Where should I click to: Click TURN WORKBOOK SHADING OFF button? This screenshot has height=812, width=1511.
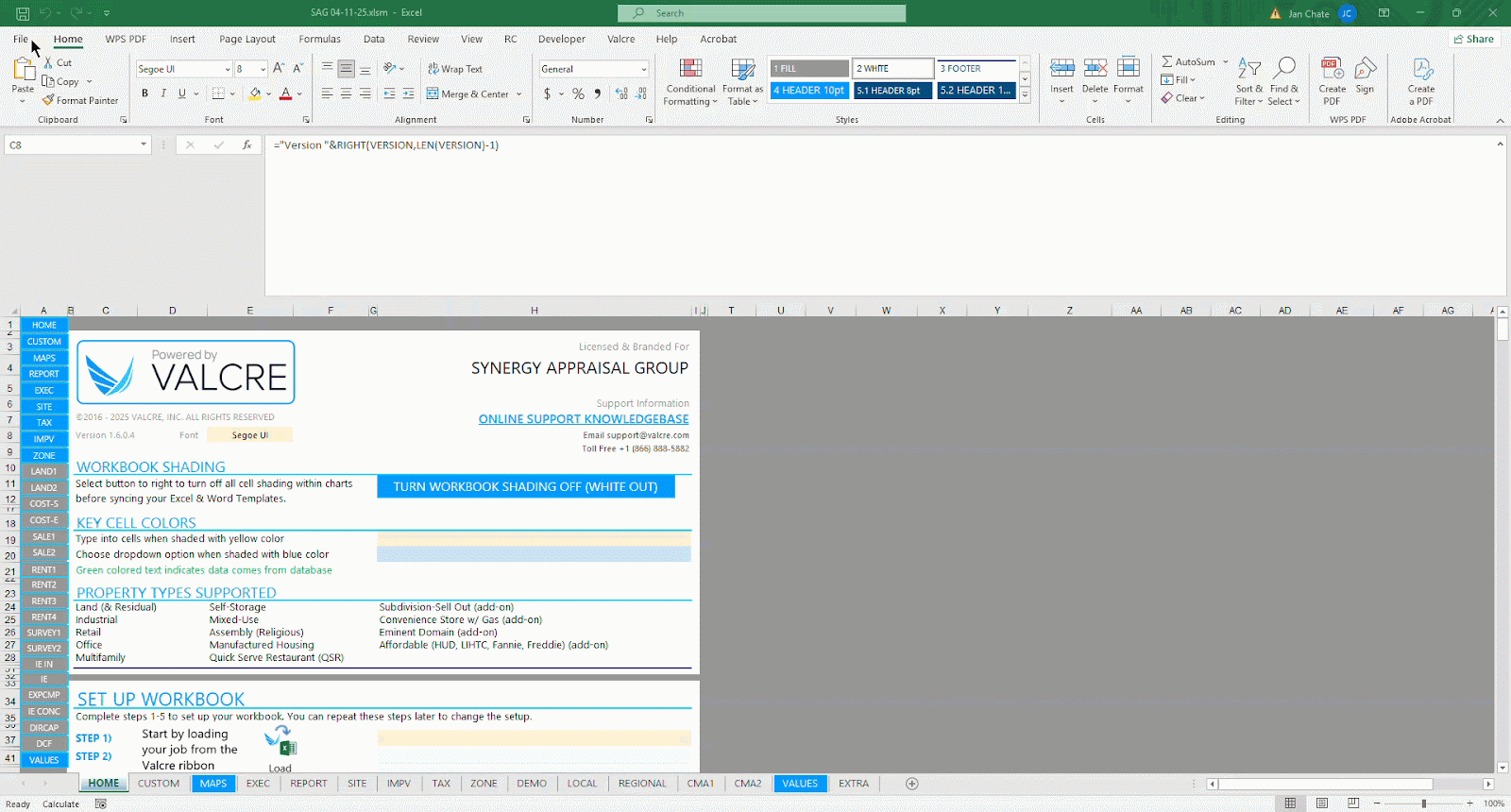point(525,486)
